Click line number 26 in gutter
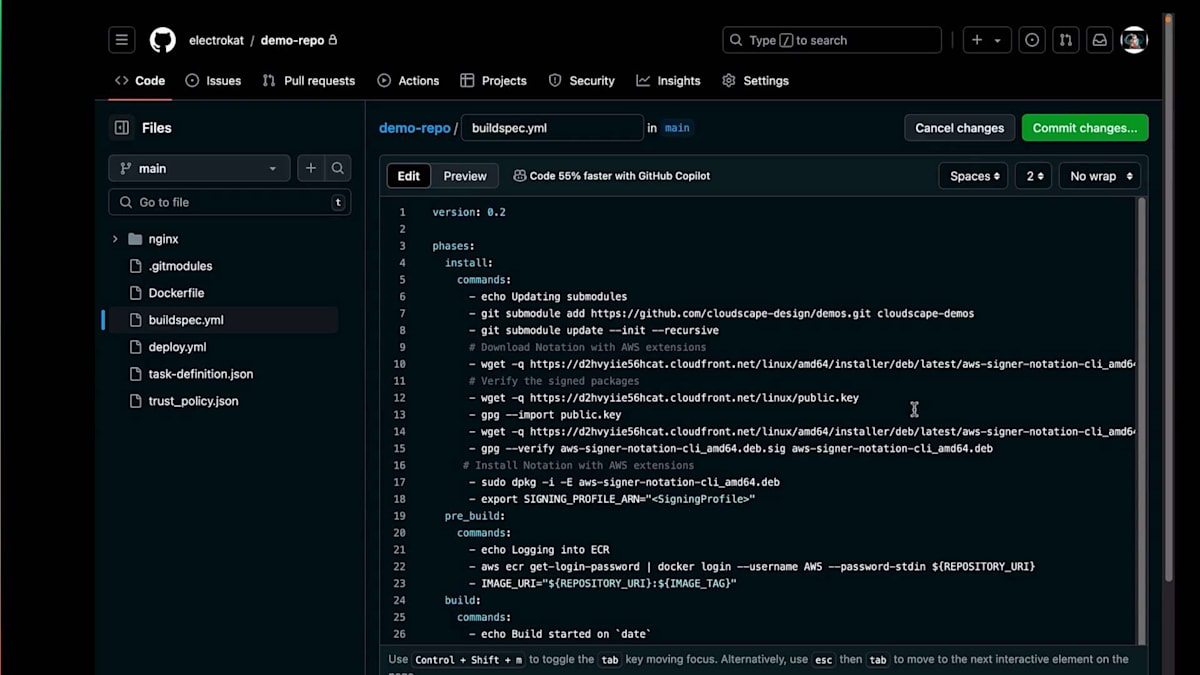The height and width of the screenshot is (675, 1200). 399,634
